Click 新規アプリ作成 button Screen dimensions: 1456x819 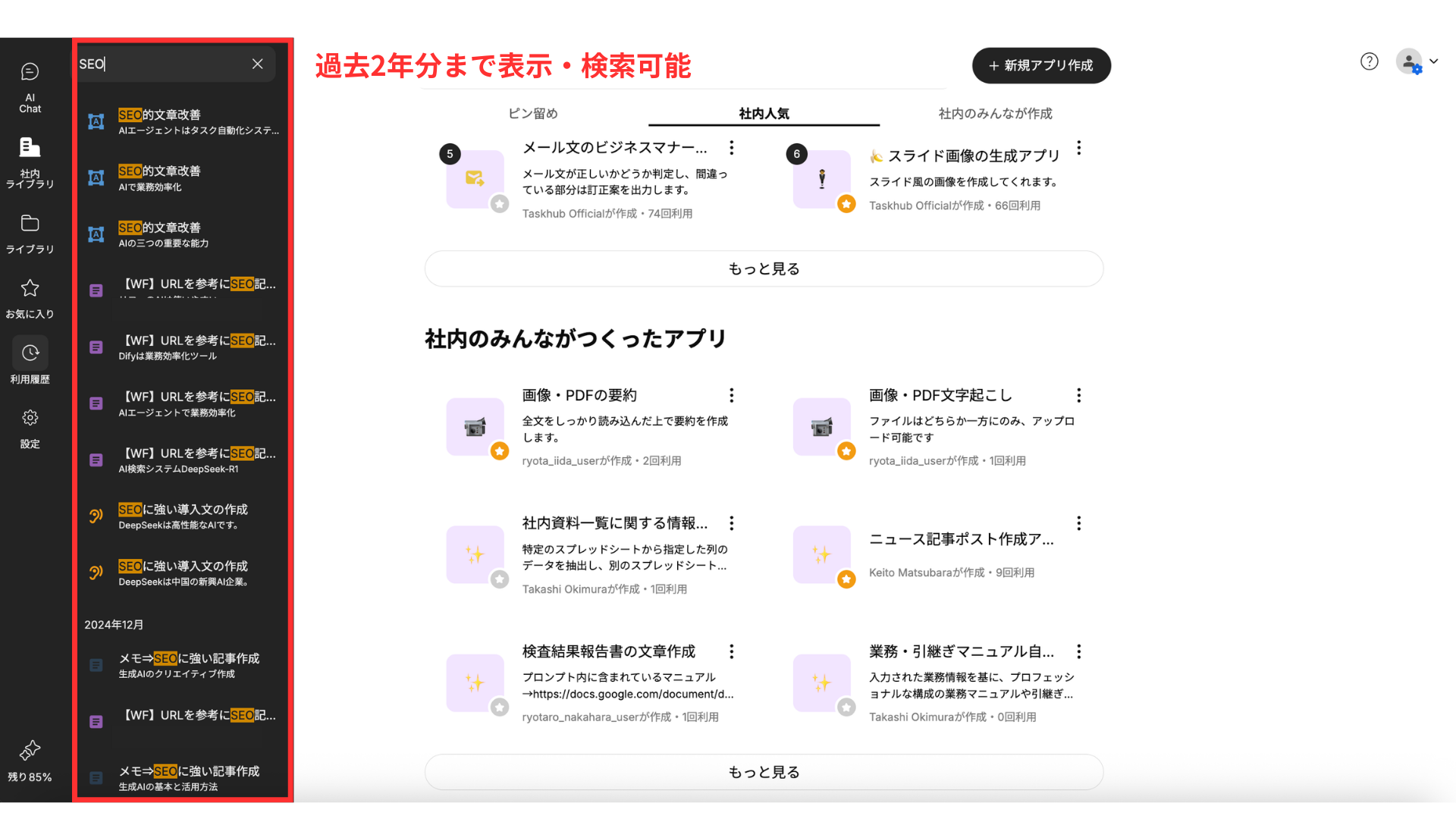pos(1041,66)
